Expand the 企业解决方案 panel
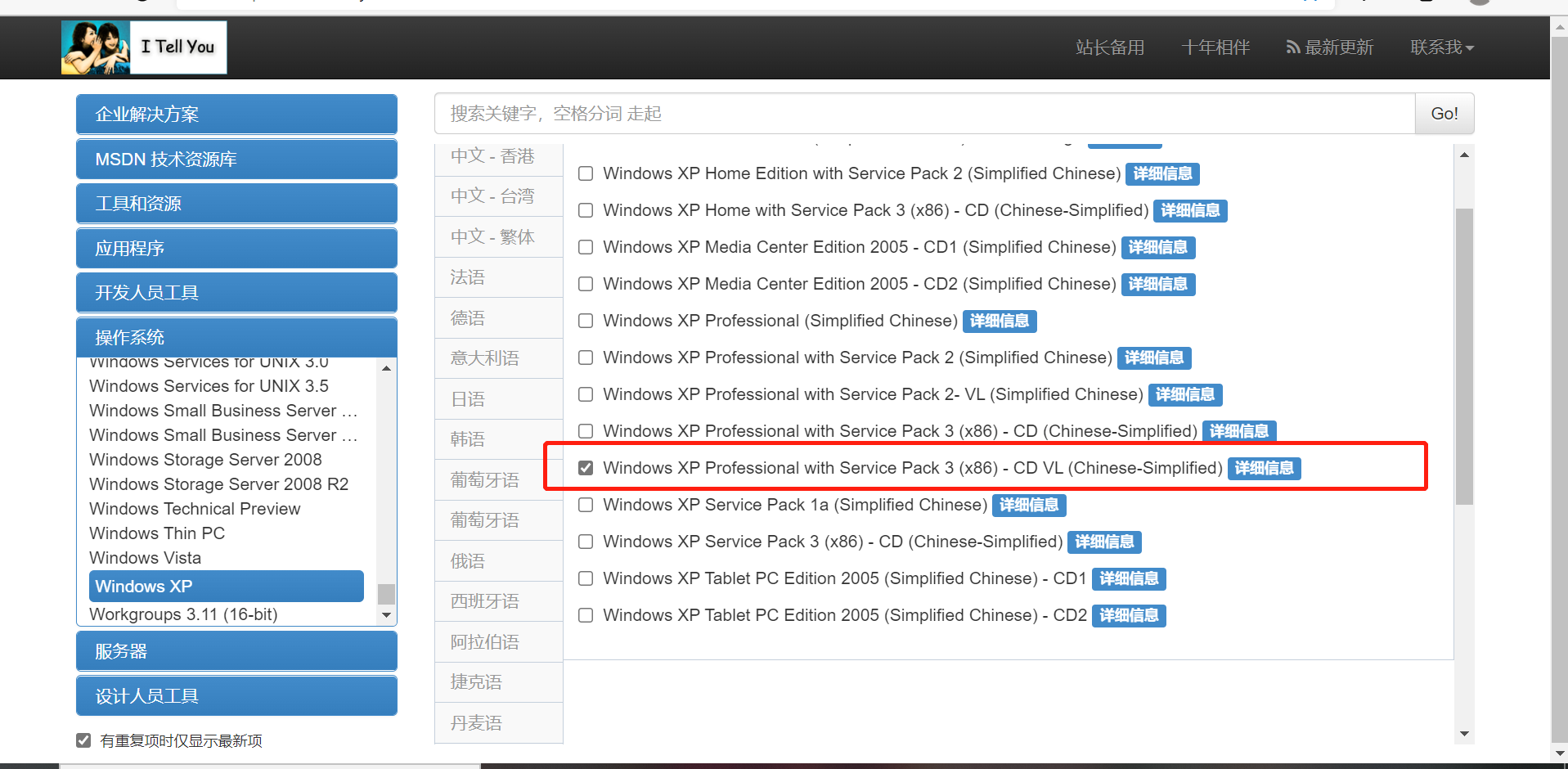Viewport: 1568px width, 769px height. tap(236, 115)
